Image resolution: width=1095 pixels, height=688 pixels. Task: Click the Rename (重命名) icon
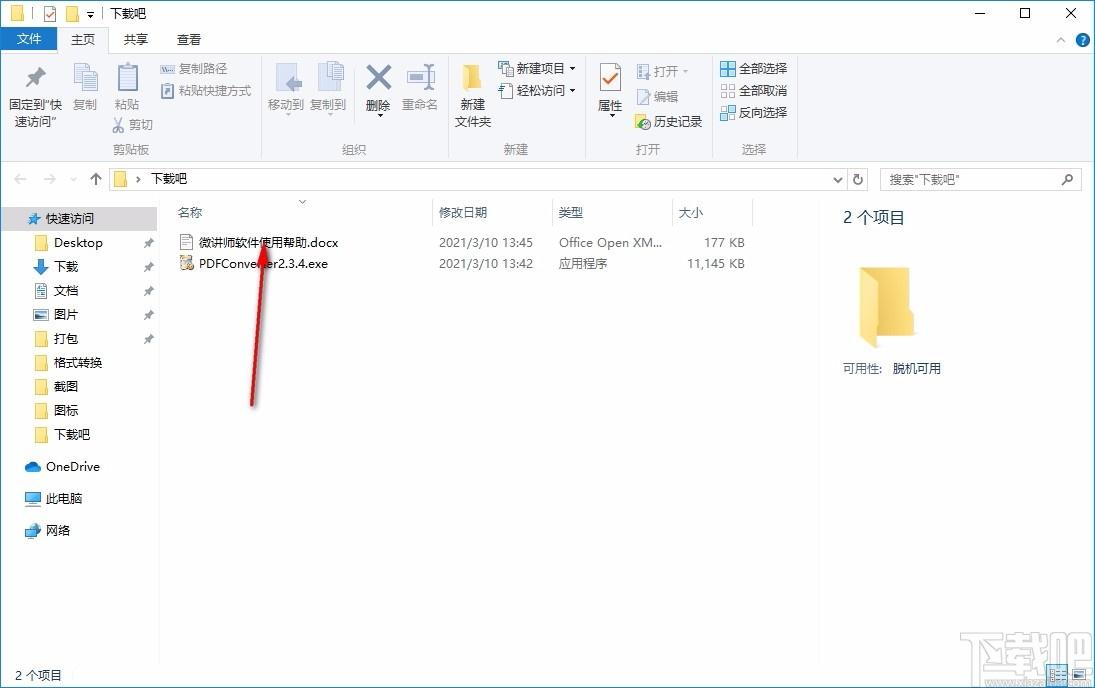pos(420,78)
